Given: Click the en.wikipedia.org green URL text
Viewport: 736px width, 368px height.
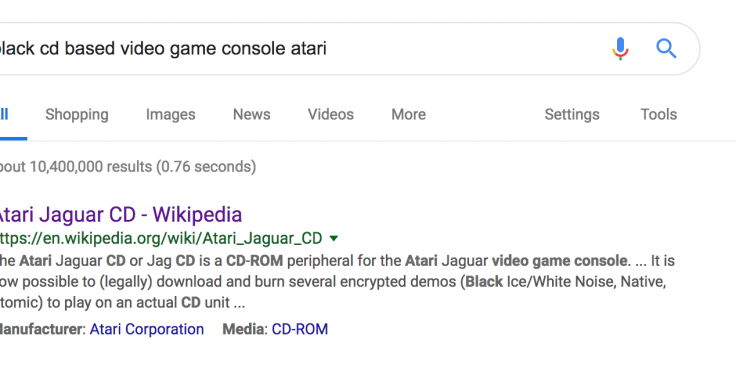Looking at the screenshot, I should pyautogui.click(x=161, y=238).
